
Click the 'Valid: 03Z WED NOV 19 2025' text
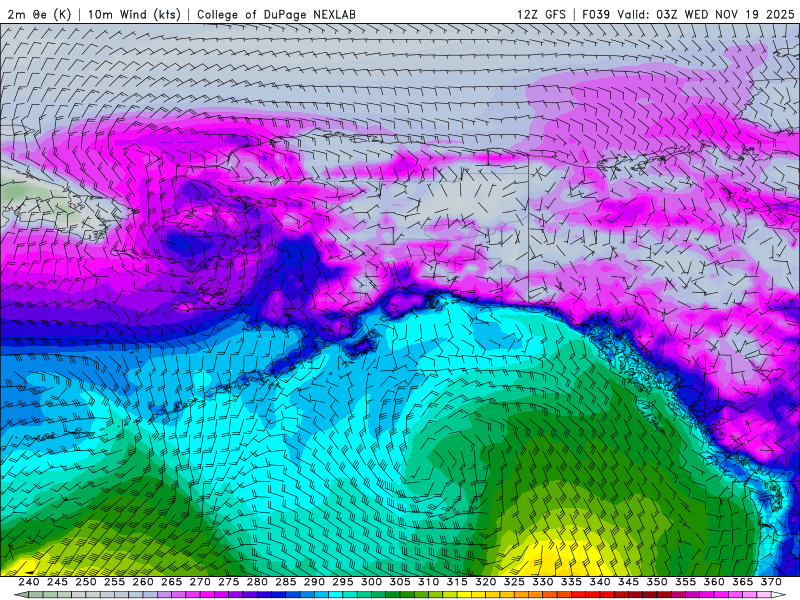[x=706, y=14]
